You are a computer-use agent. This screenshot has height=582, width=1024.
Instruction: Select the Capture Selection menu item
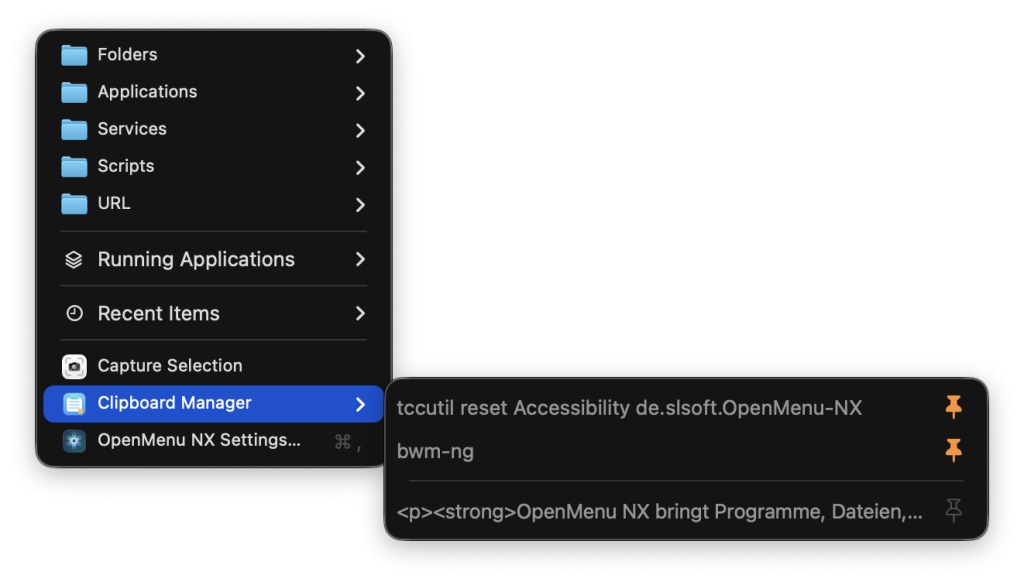tap(214, 366)
